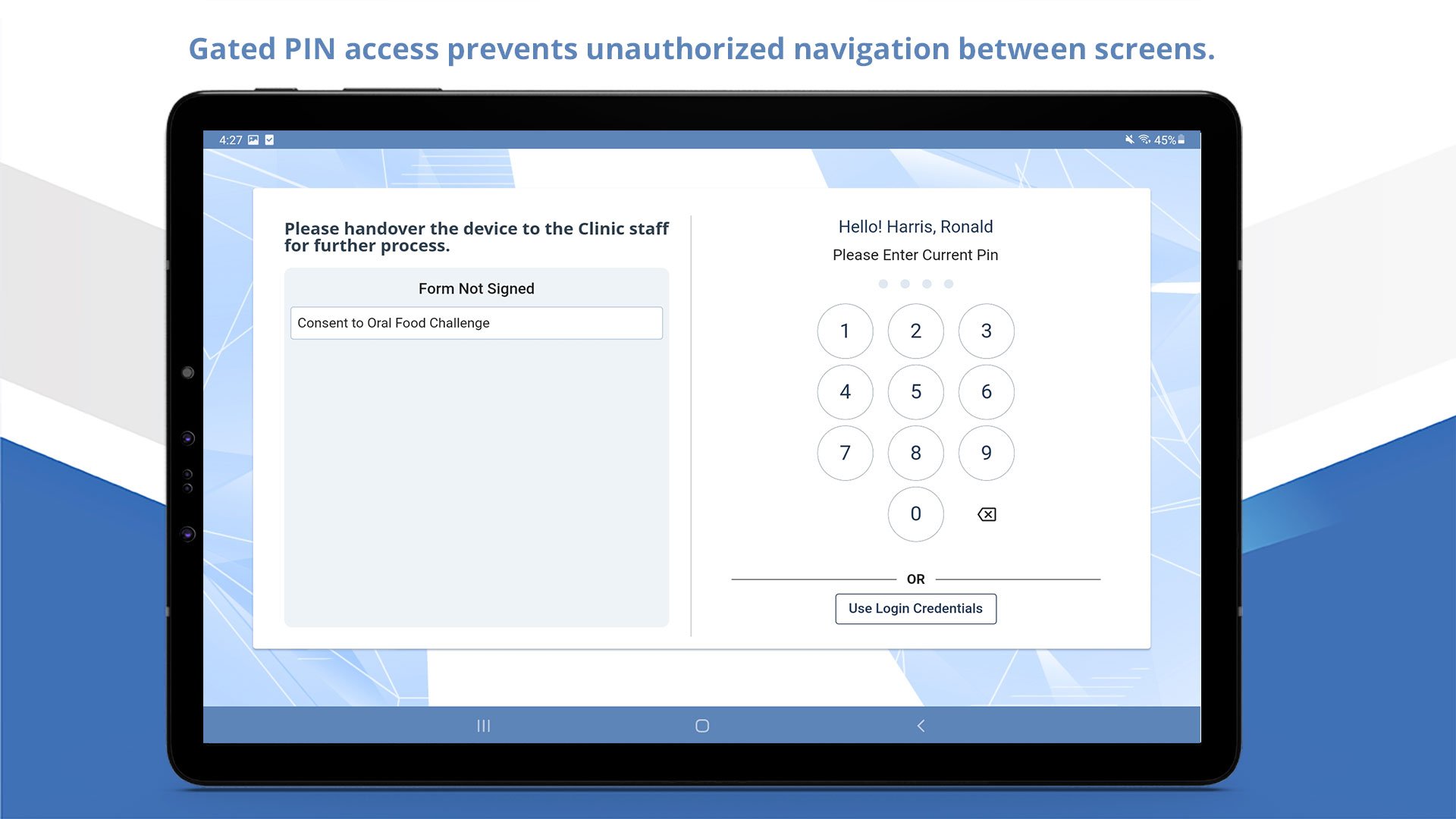Select digit 3 on PIN keypad
The image size is (1456, 819).
pyautogui.click(x=985, y=330)
